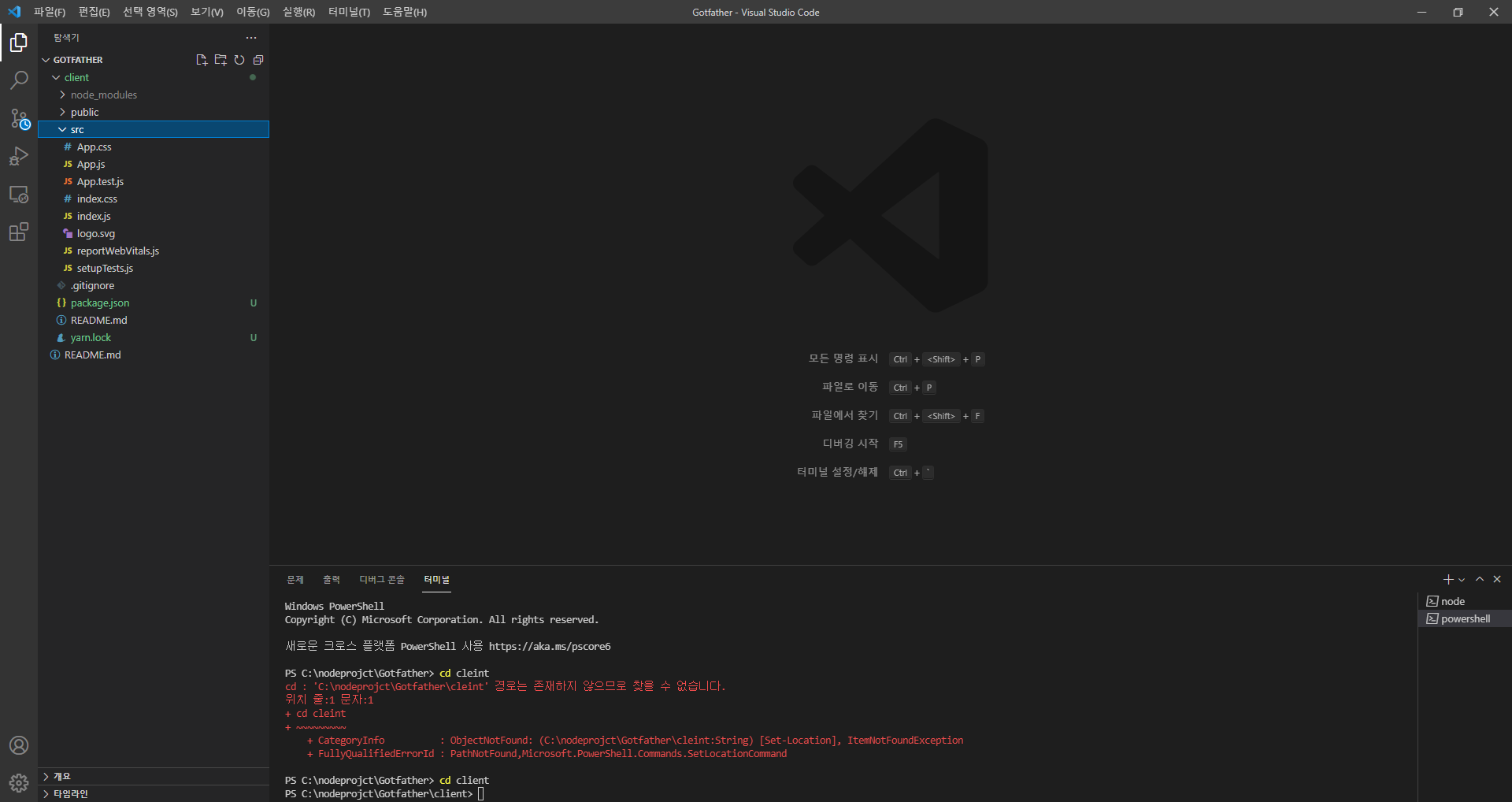The image size is (1512, 802).
Task: Open the Explorer view in activity bar
Action: point(19,43)
